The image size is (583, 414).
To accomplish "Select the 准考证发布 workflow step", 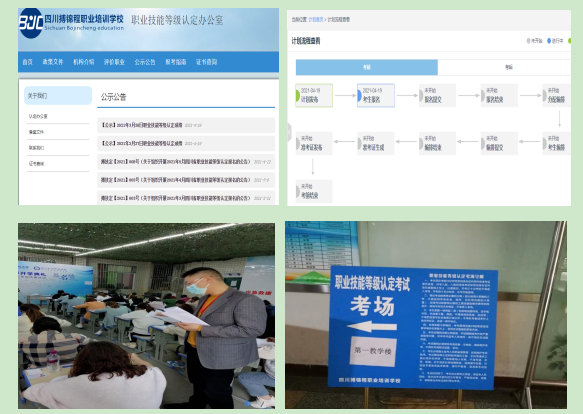I will pos(314,143).
